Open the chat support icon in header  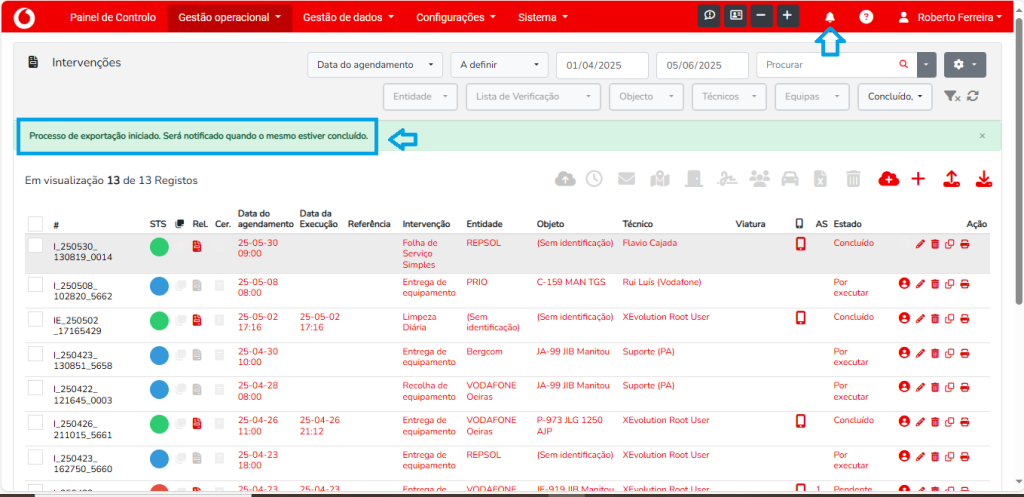709,16
